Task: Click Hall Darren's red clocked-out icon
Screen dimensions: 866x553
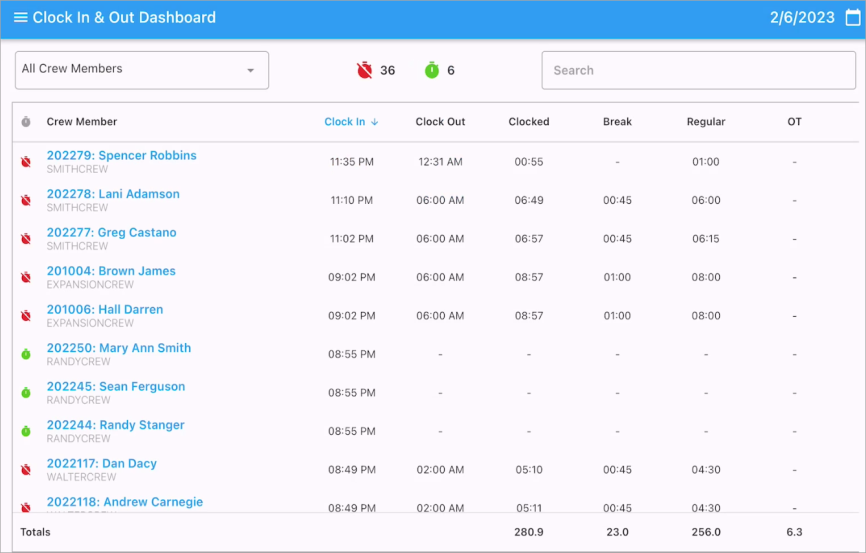Action: (26, 315)
